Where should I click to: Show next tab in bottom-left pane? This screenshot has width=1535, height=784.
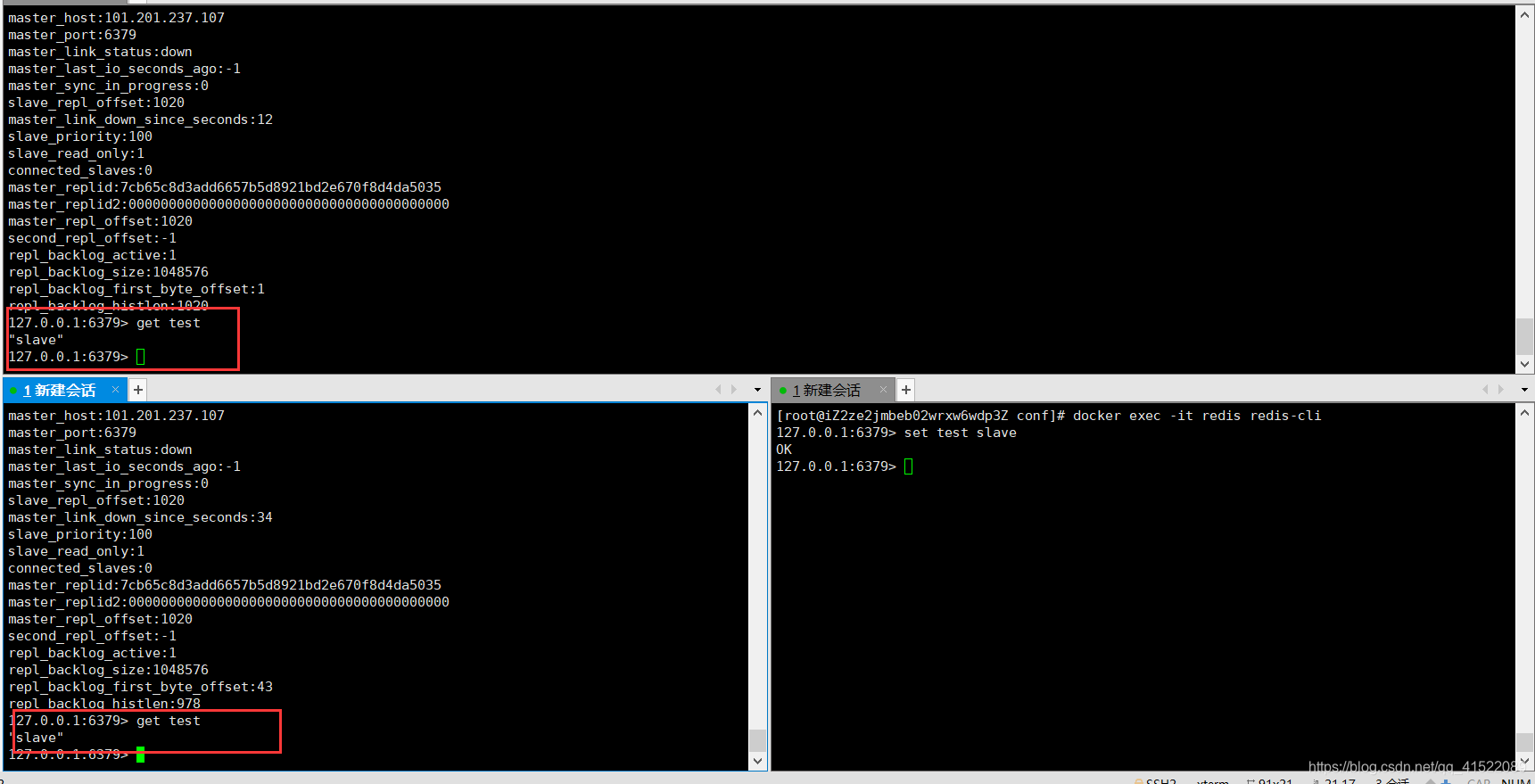(734, 390)
